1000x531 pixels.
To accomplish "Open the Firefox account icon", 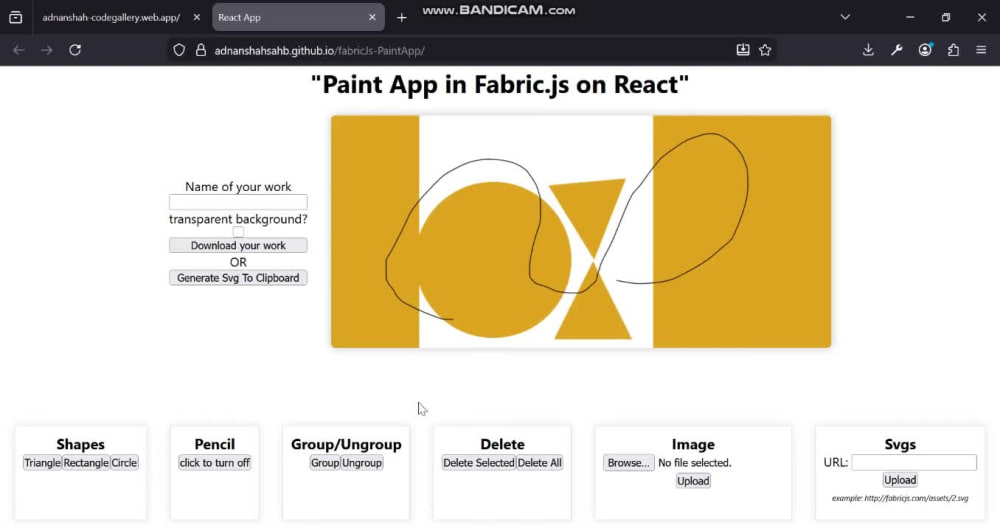I will click(925, 50).
